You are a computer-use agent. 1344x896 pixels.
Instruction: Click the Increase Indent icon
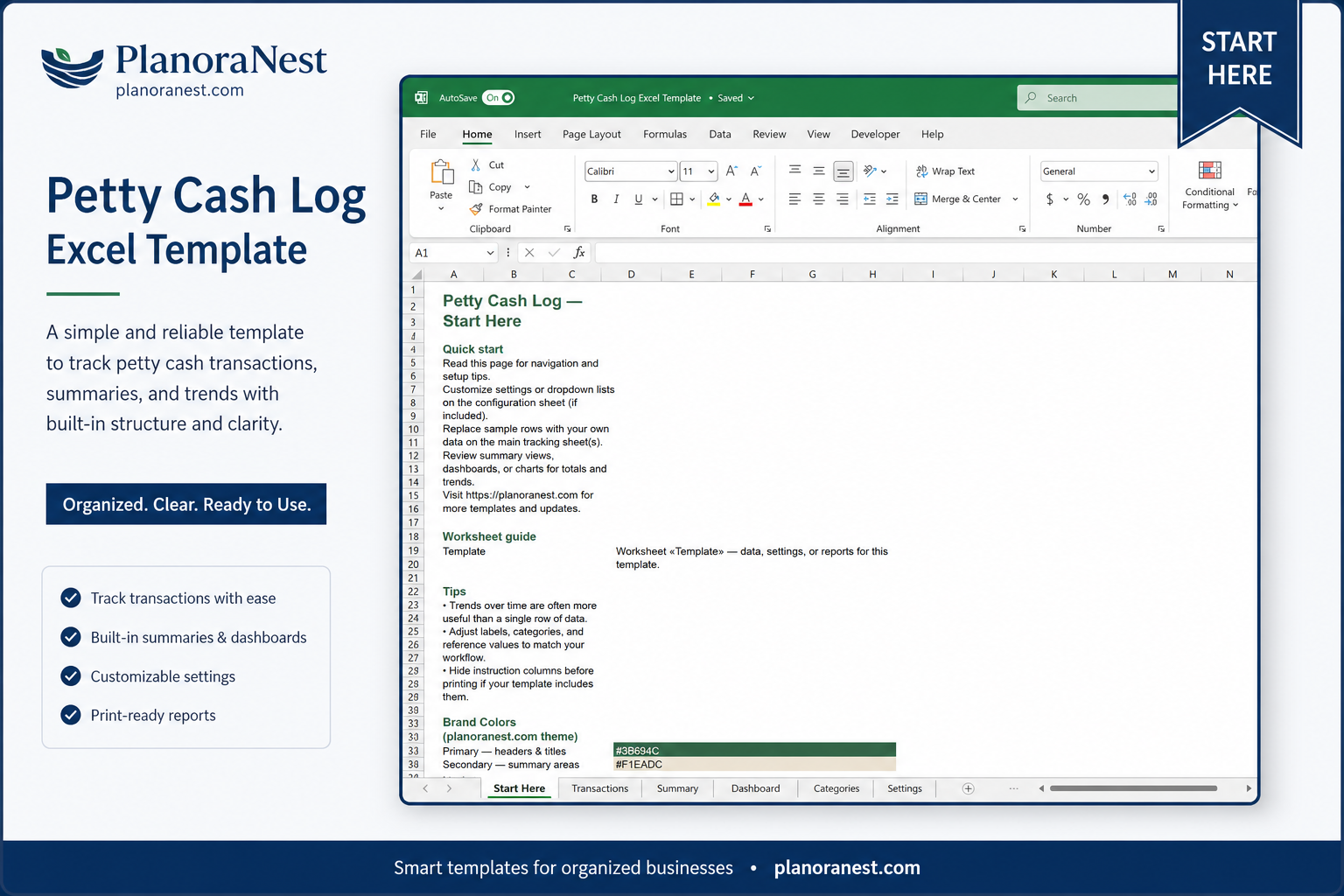[892, 199]
